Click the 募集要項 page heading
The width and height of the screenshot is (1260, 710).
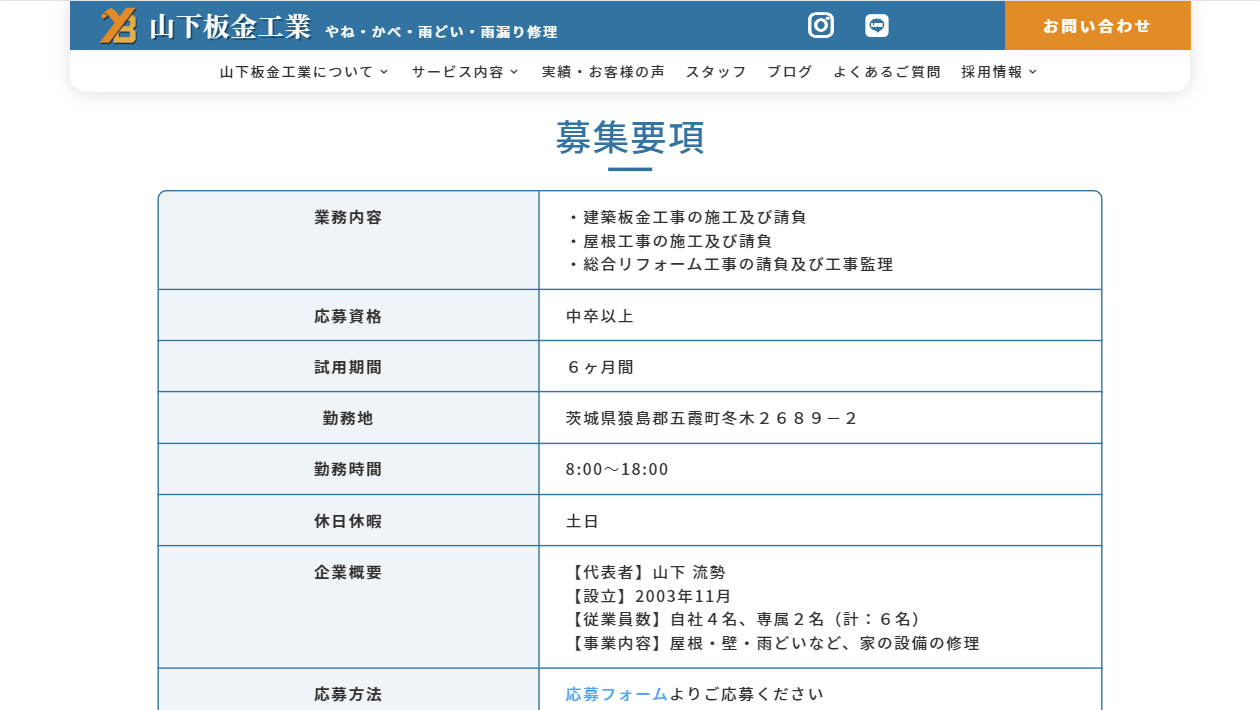pyautogui.click(x=630, y=138)
